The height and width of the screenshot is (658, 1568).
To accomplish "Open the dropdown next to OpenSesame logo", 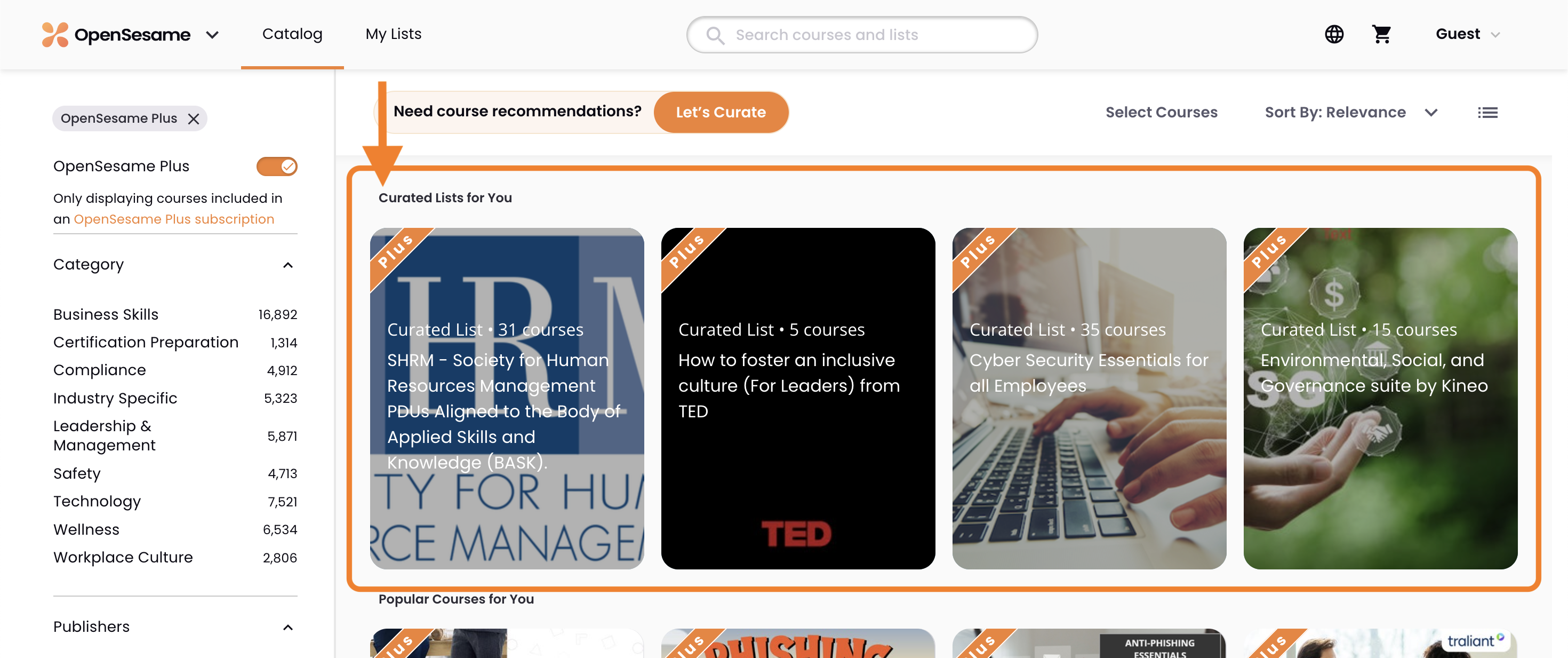I will (x=212, y=35).
